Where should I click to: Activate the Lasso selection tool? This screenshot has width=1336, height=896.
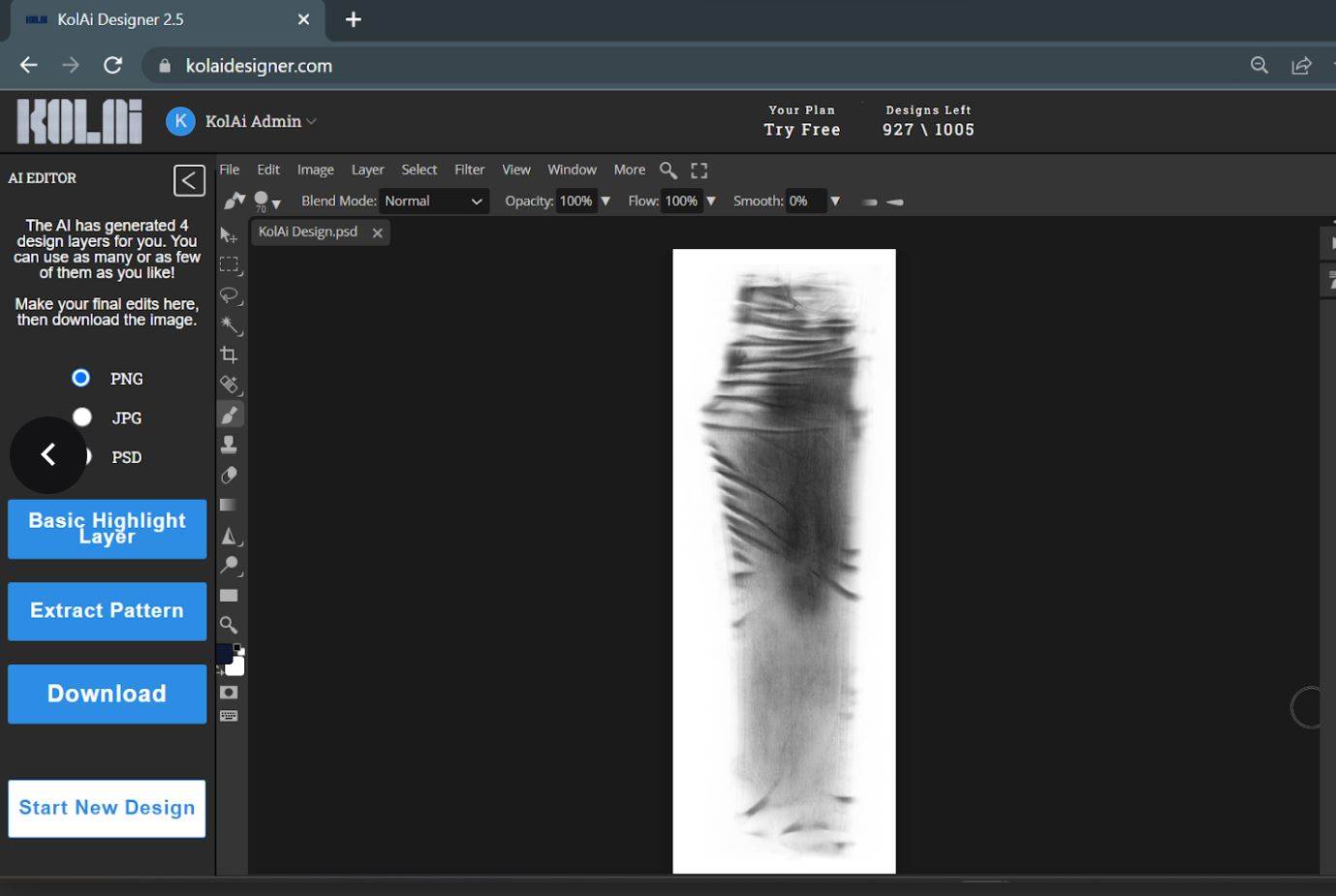(x=229, y=296)
